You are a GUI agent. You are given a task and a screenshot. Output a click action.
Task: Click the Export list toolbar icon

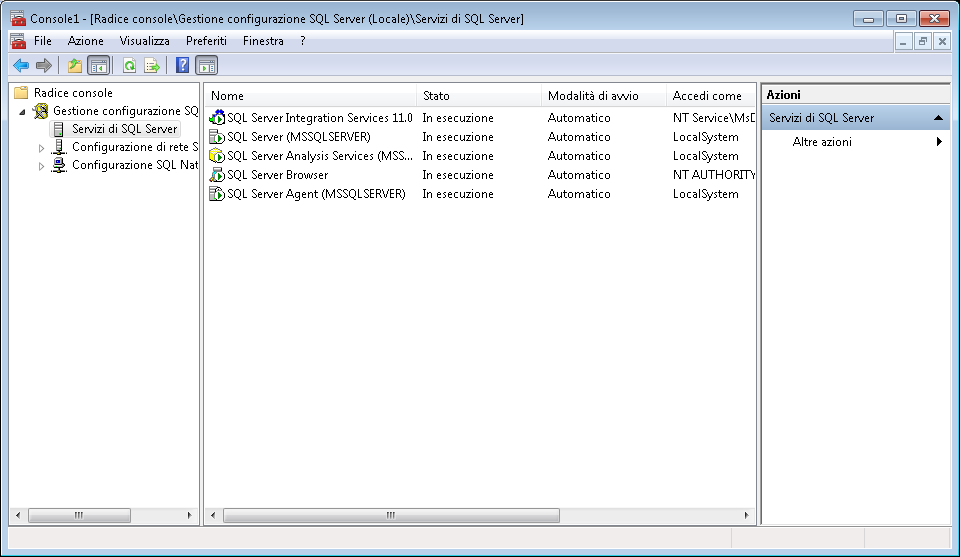click(x=152, y=65)
